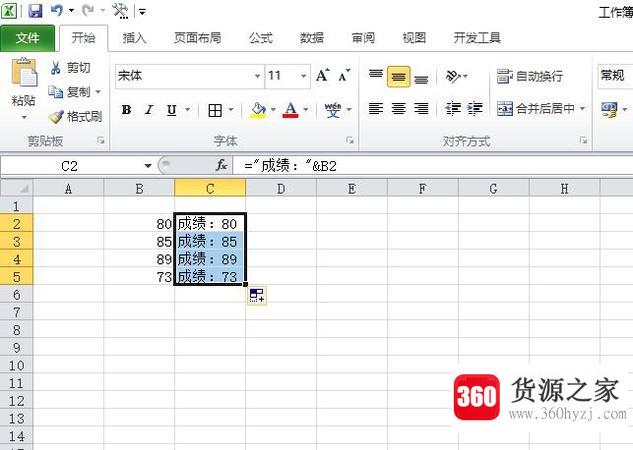Expand the Paste options arrow
This screenshot has width=633, height=450.
click(x=24, y=117)
